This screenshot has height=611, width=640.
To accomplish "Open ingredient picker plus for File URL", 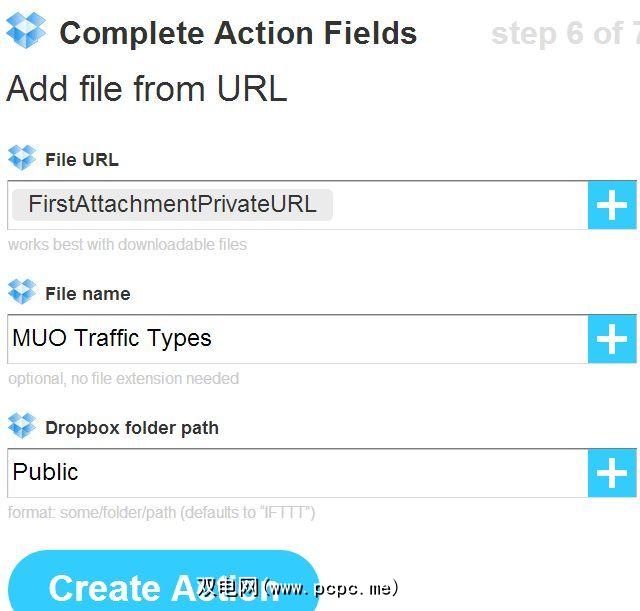I will tap(612, 206).
